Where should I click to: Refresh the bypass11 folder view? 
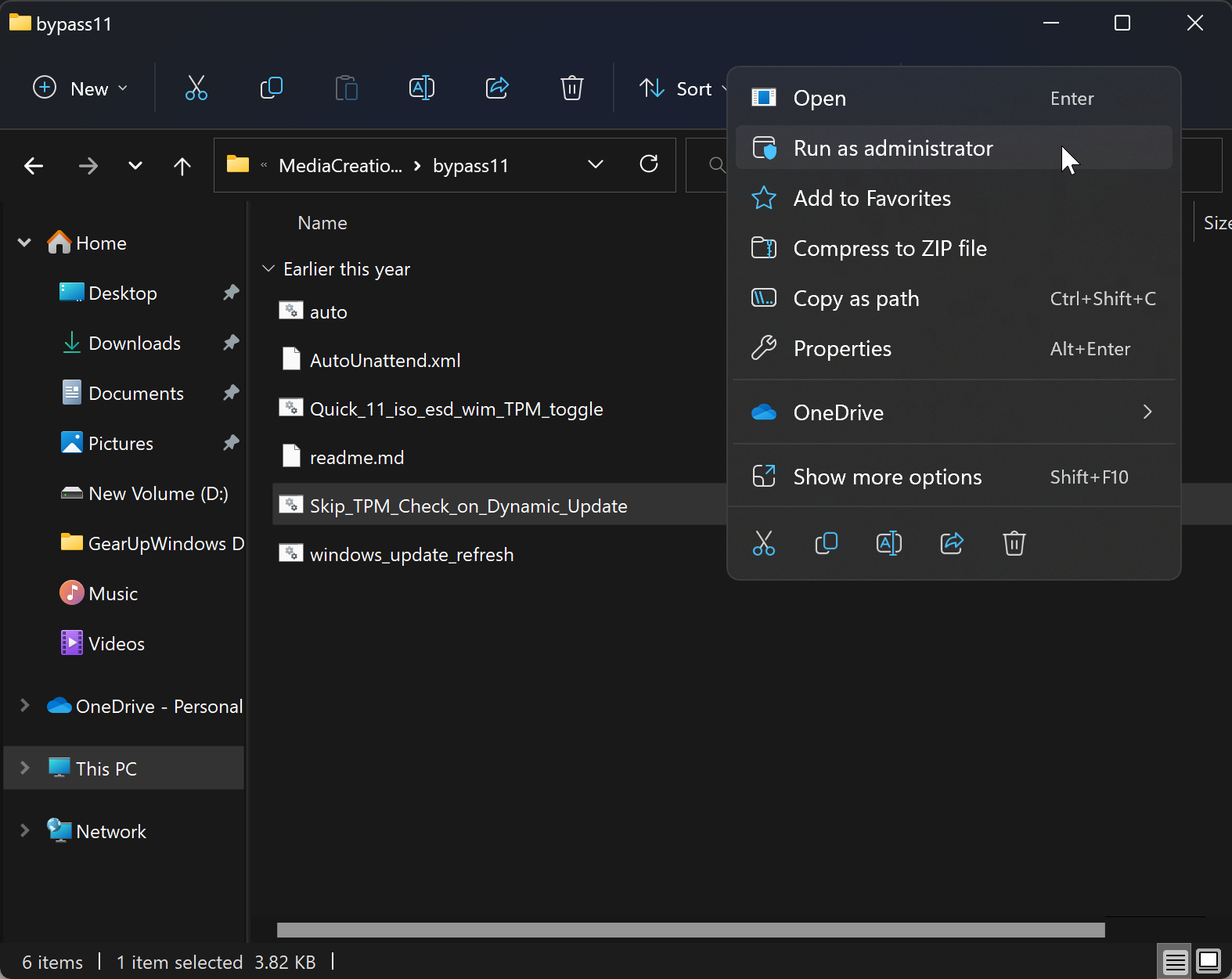coord(649,164)
